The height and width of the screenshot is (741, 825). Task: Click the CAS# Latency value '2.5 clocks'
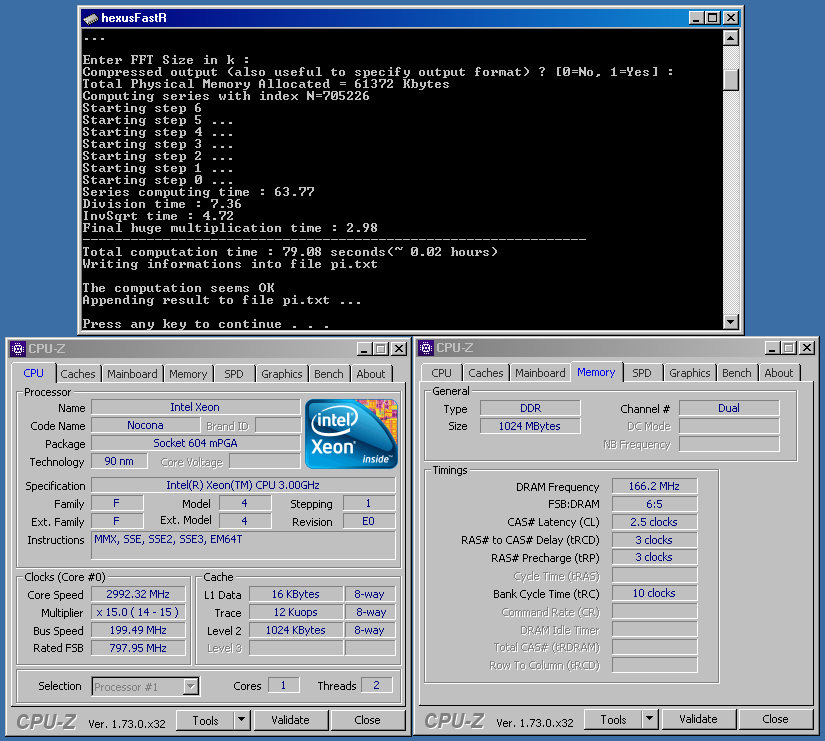point(655,522)
